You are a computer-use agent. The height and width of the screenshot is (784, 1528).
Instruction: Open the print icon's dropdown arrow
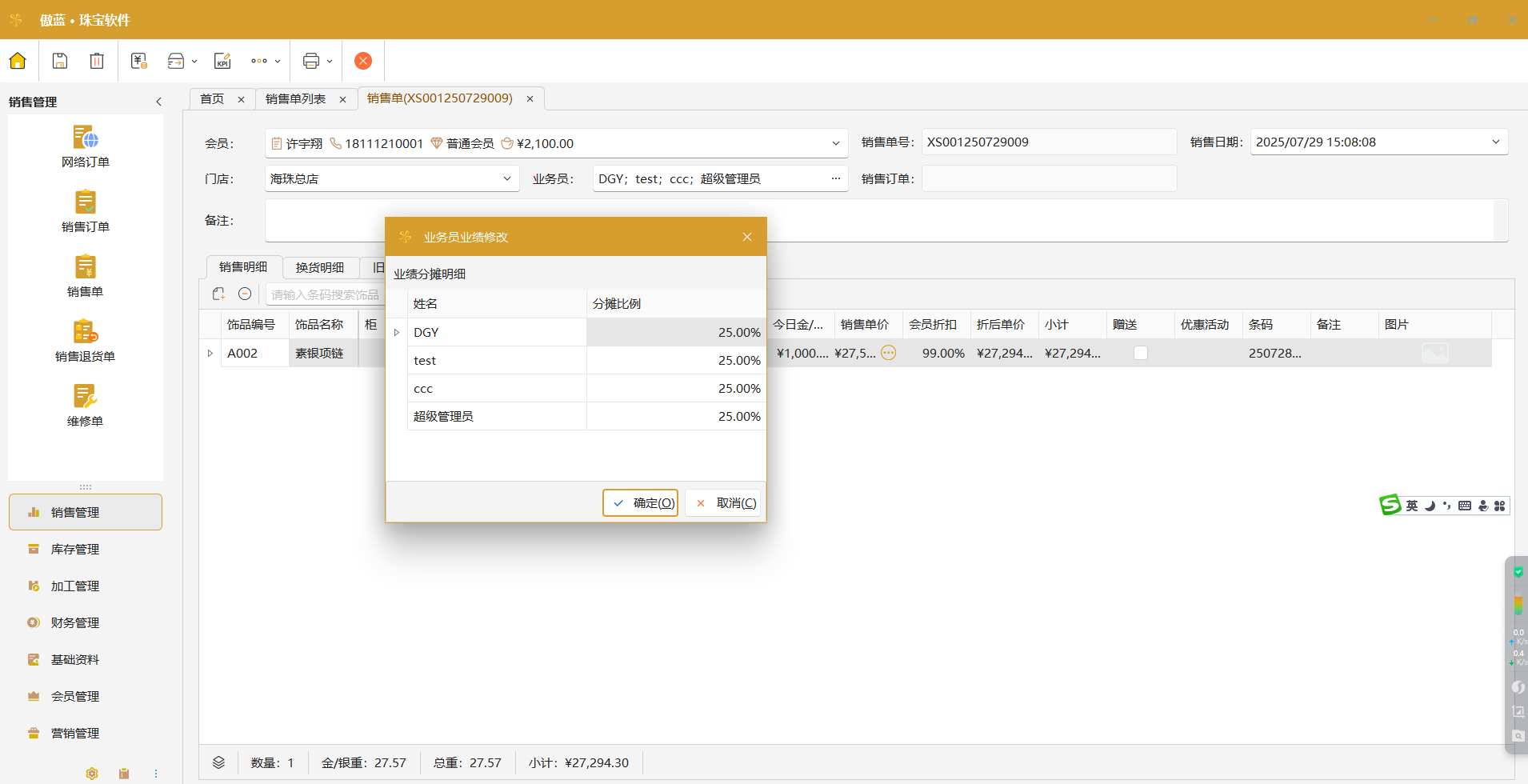click(330, 62)
